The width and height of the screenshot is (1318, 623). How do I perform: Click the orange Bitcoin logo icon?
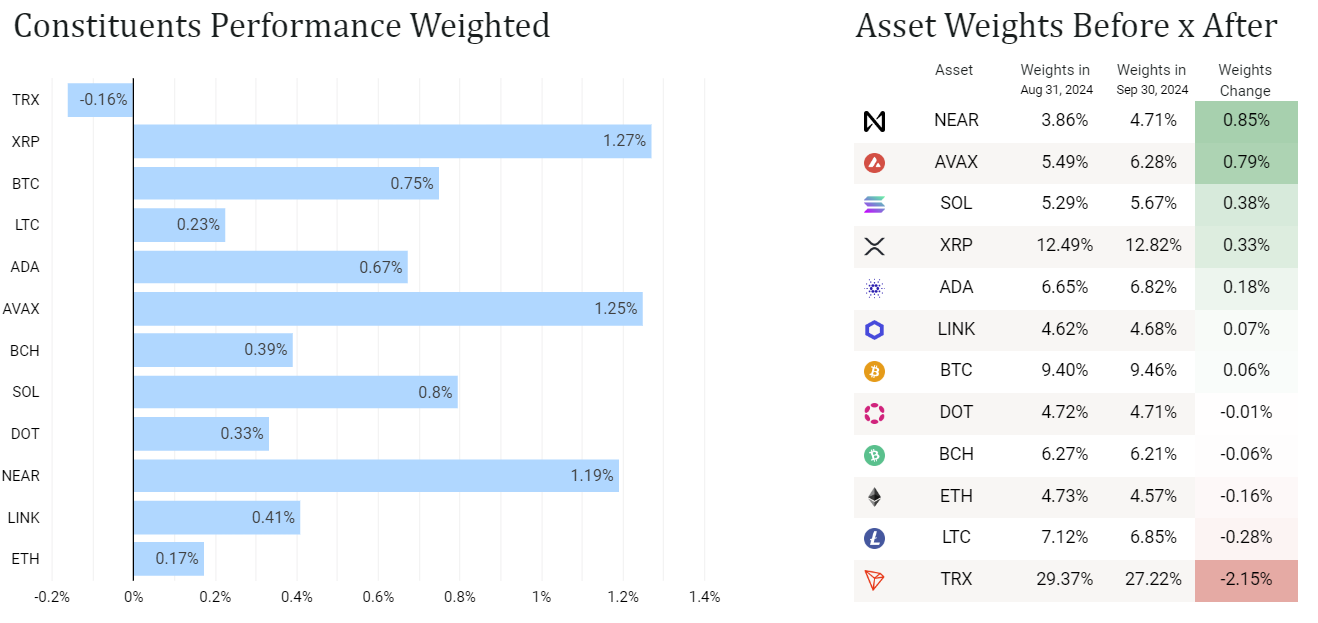pos(874,371)
